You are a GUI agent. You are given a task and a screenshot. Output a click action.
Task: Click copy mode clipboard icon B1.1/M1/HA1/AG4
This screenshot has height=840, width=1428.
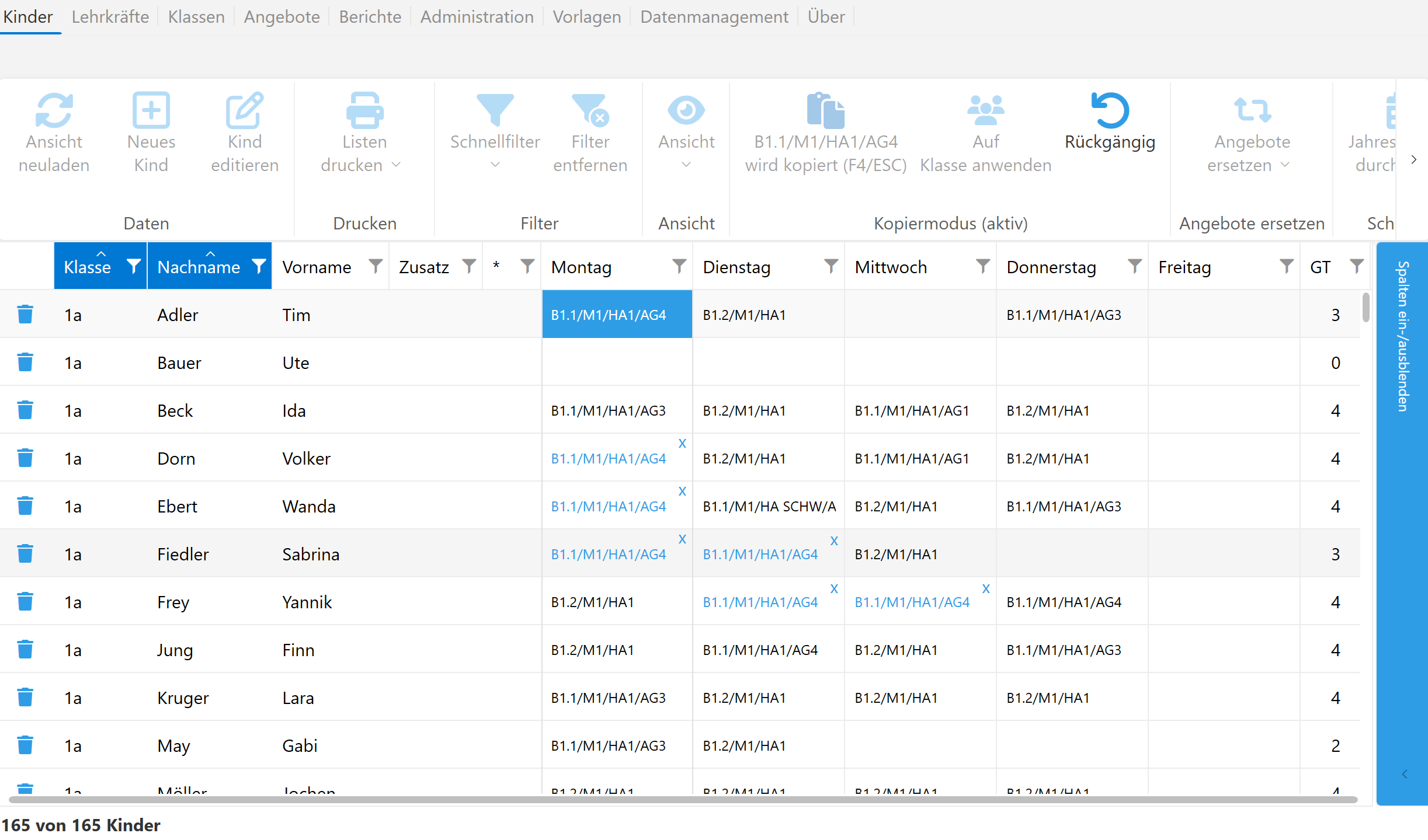825,110
